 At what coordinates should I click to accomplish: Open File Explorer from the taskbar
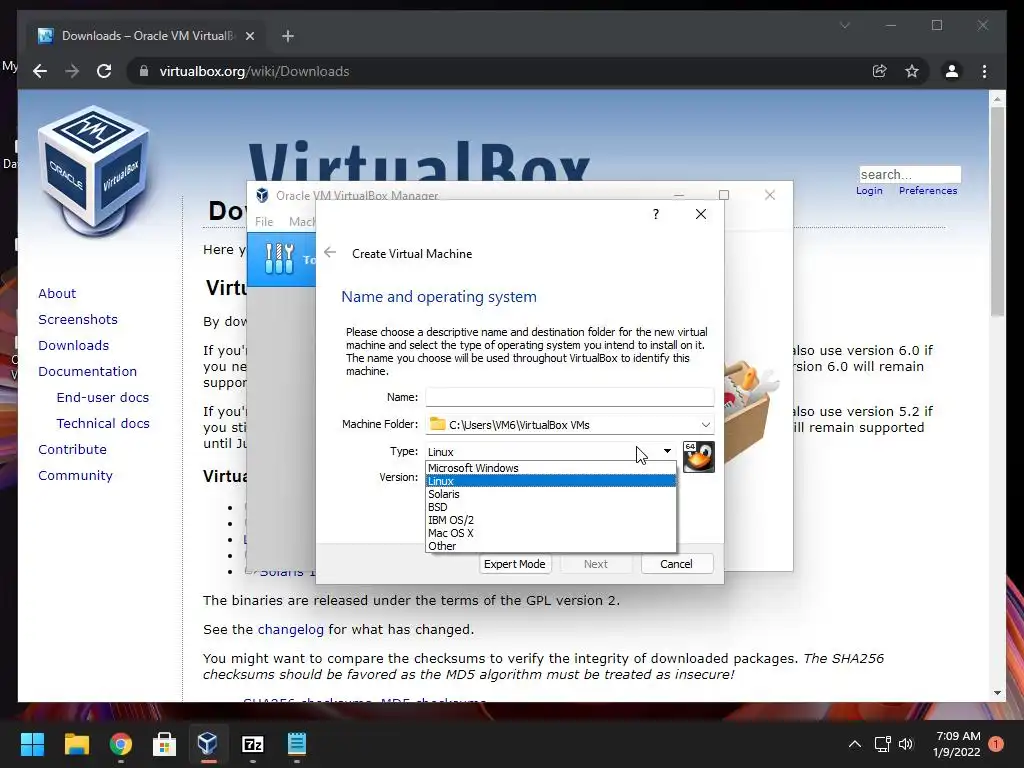click(x=76, y=744)
